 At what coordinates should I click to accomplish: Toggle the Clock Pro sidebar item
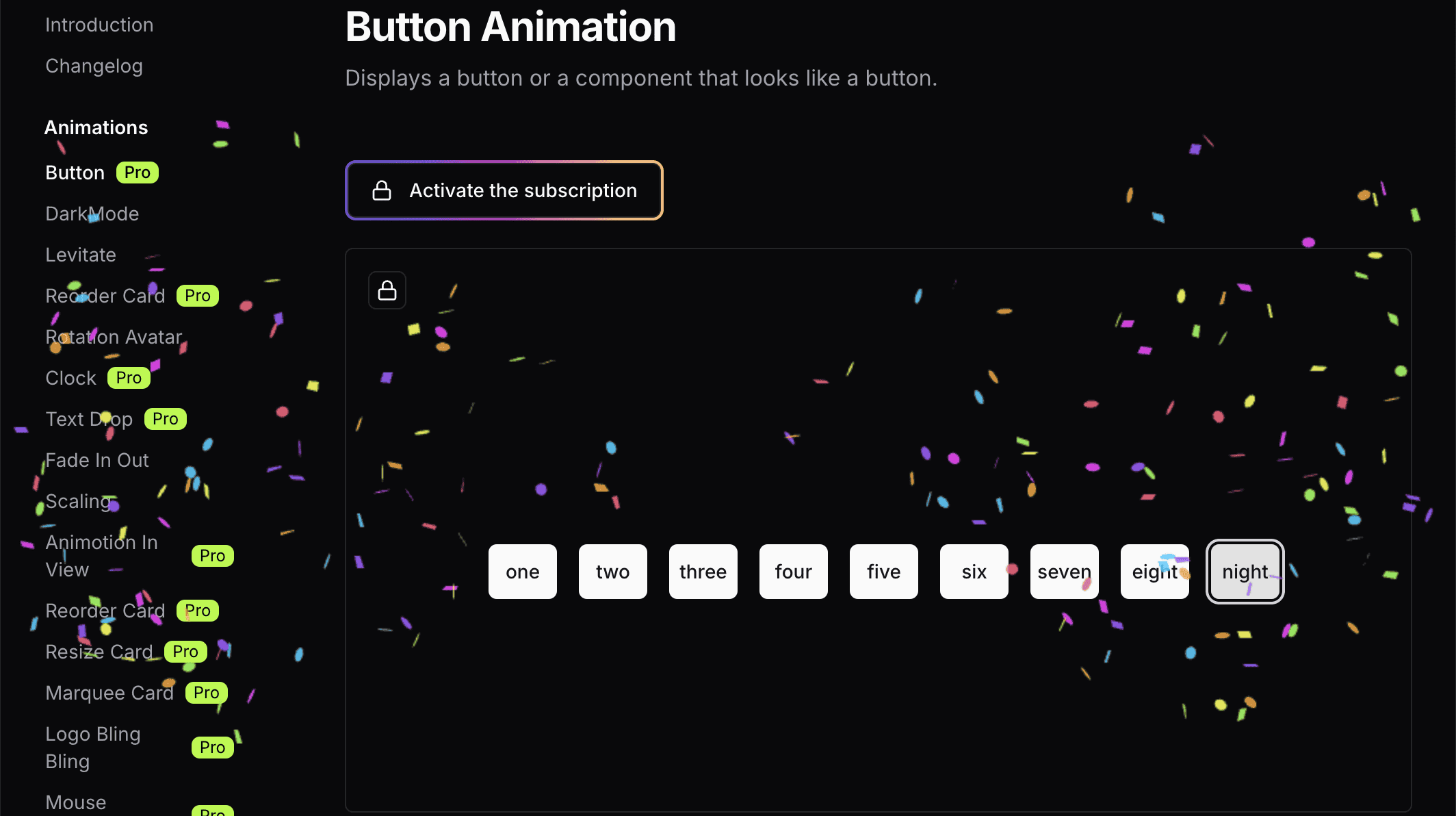[69, 377]
